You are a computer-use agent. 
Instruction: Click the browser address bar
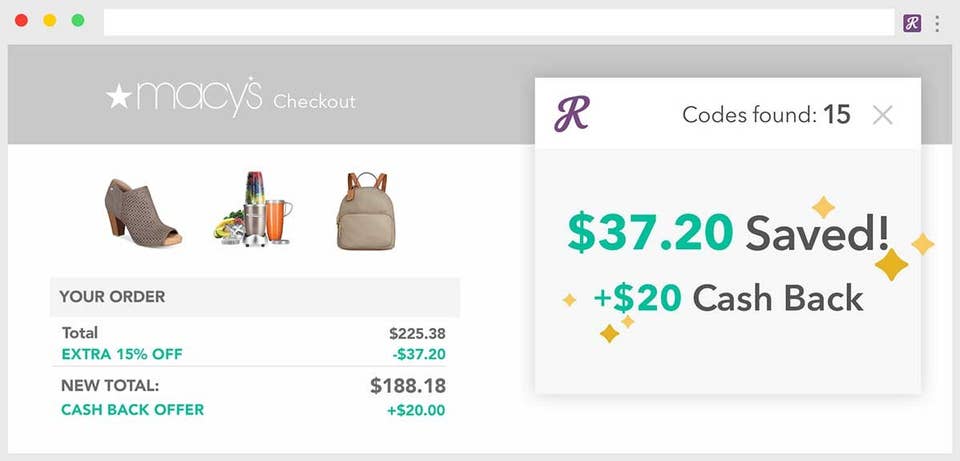[499, 22]
